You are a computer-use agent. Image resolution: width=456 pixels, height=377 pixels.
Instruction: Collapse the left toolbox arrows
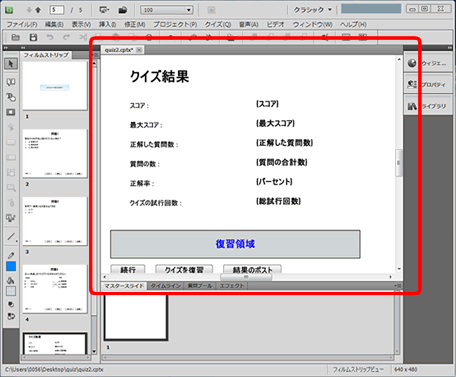pos(6,48)
